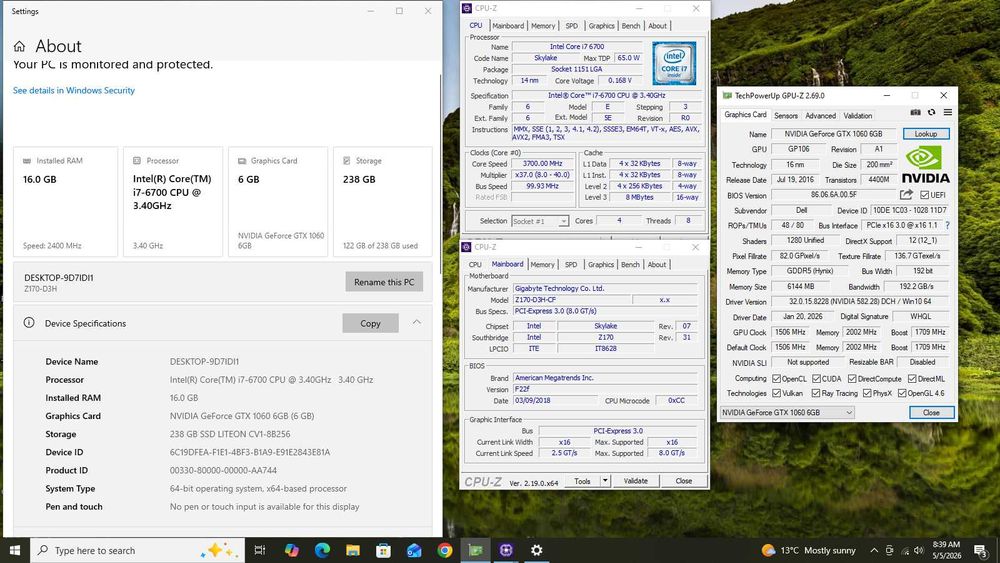Click the Intel Core i7 logo in CPU-Z
Screen dimensions: 1000x563
674,63
